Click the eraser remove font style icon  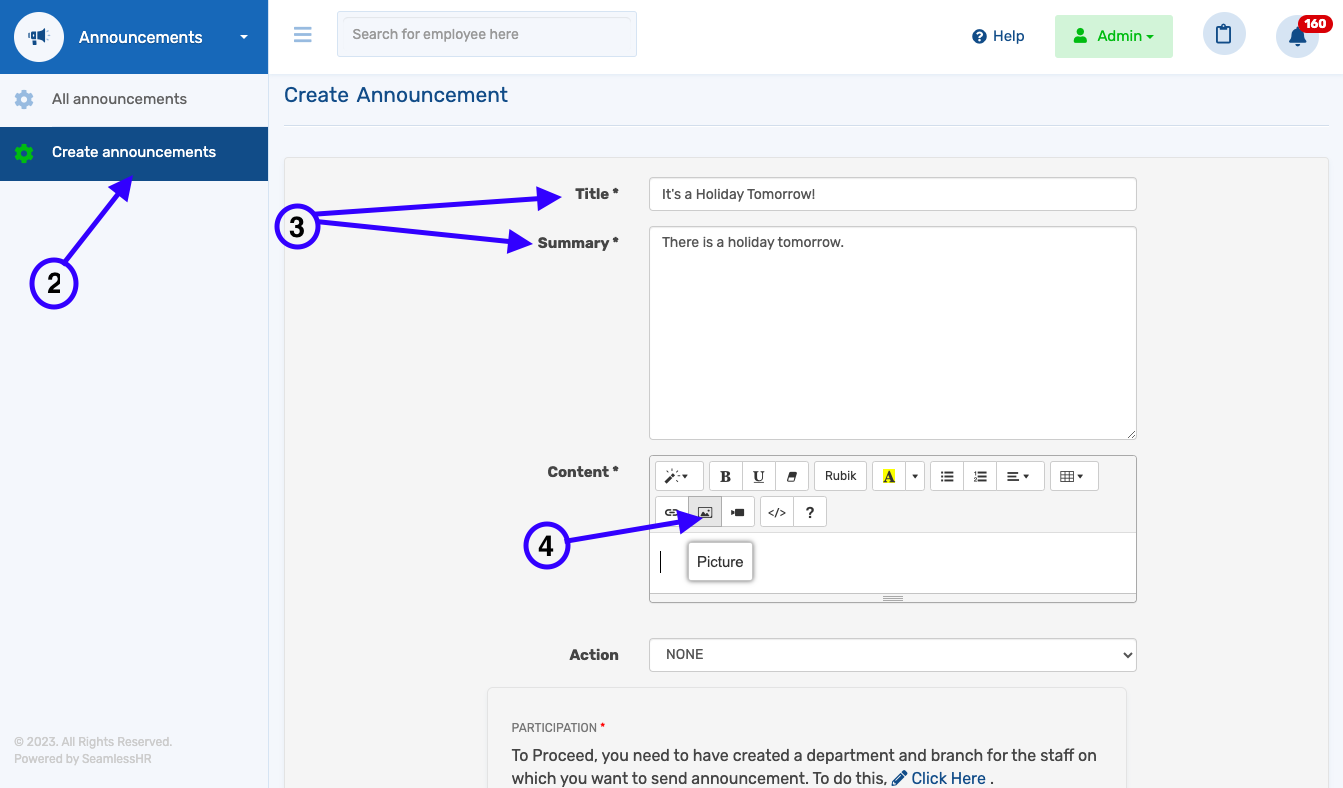tap(792, 476)
